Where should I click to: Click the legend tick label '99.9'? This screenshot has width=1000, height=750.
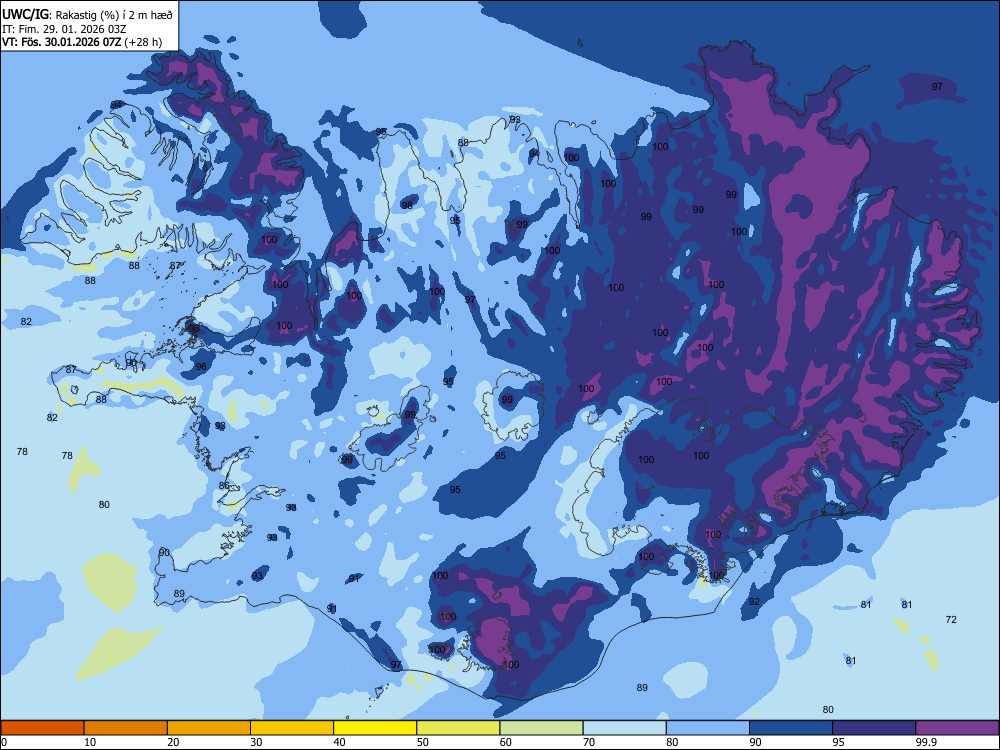[925, 742]
